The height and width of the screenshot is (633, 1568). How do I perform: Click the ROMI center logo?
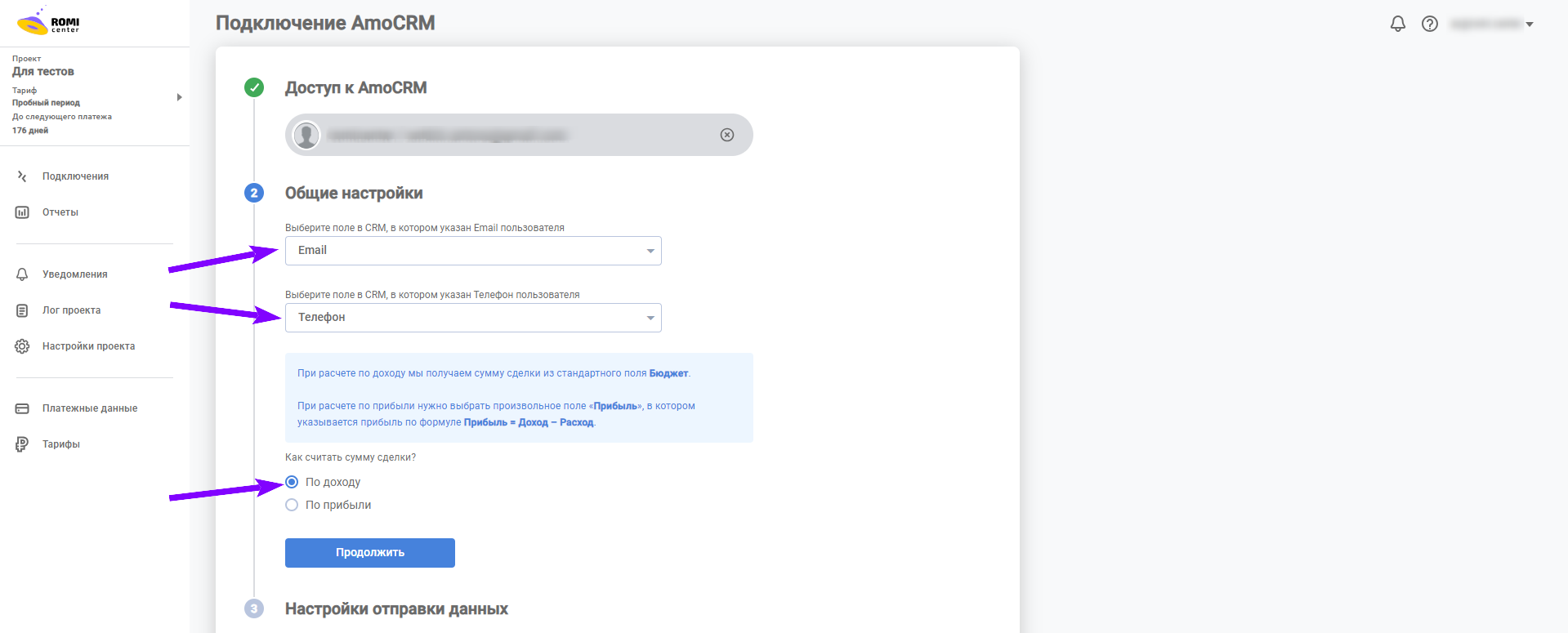(48, 22)
